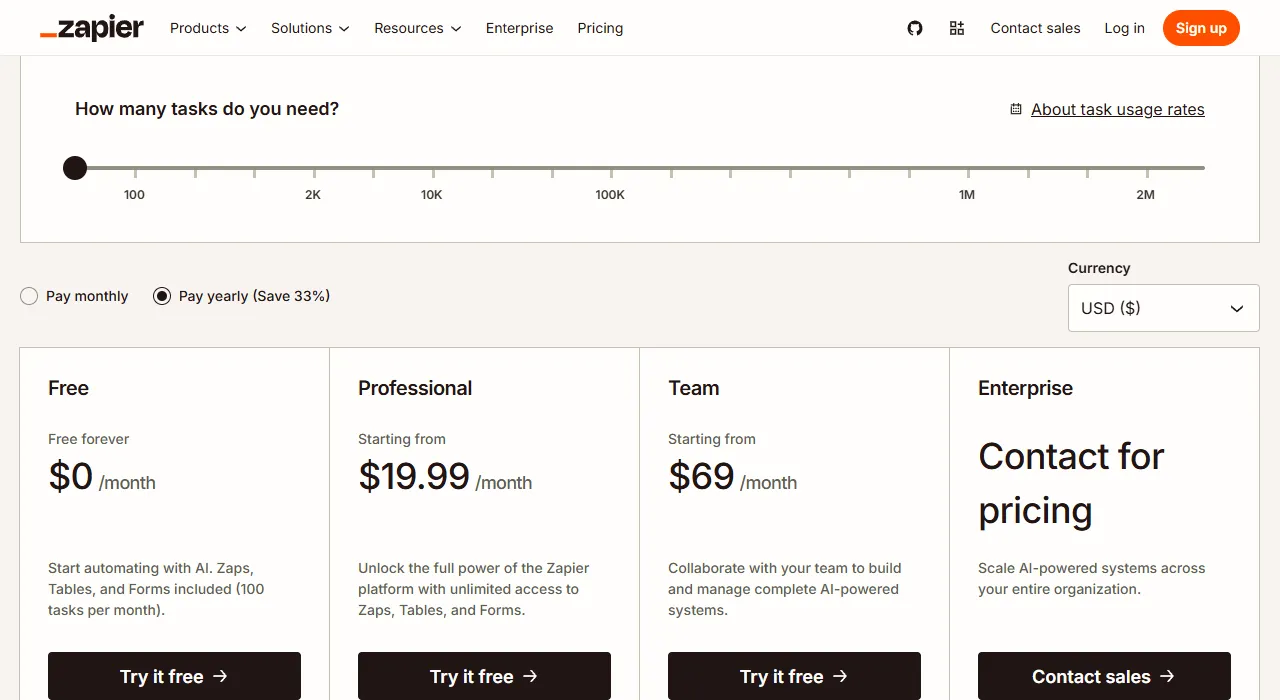Click calendar icon beside About task usage rates
The width and height of the screenshot is (1280, 700).
coord(1016,109)
